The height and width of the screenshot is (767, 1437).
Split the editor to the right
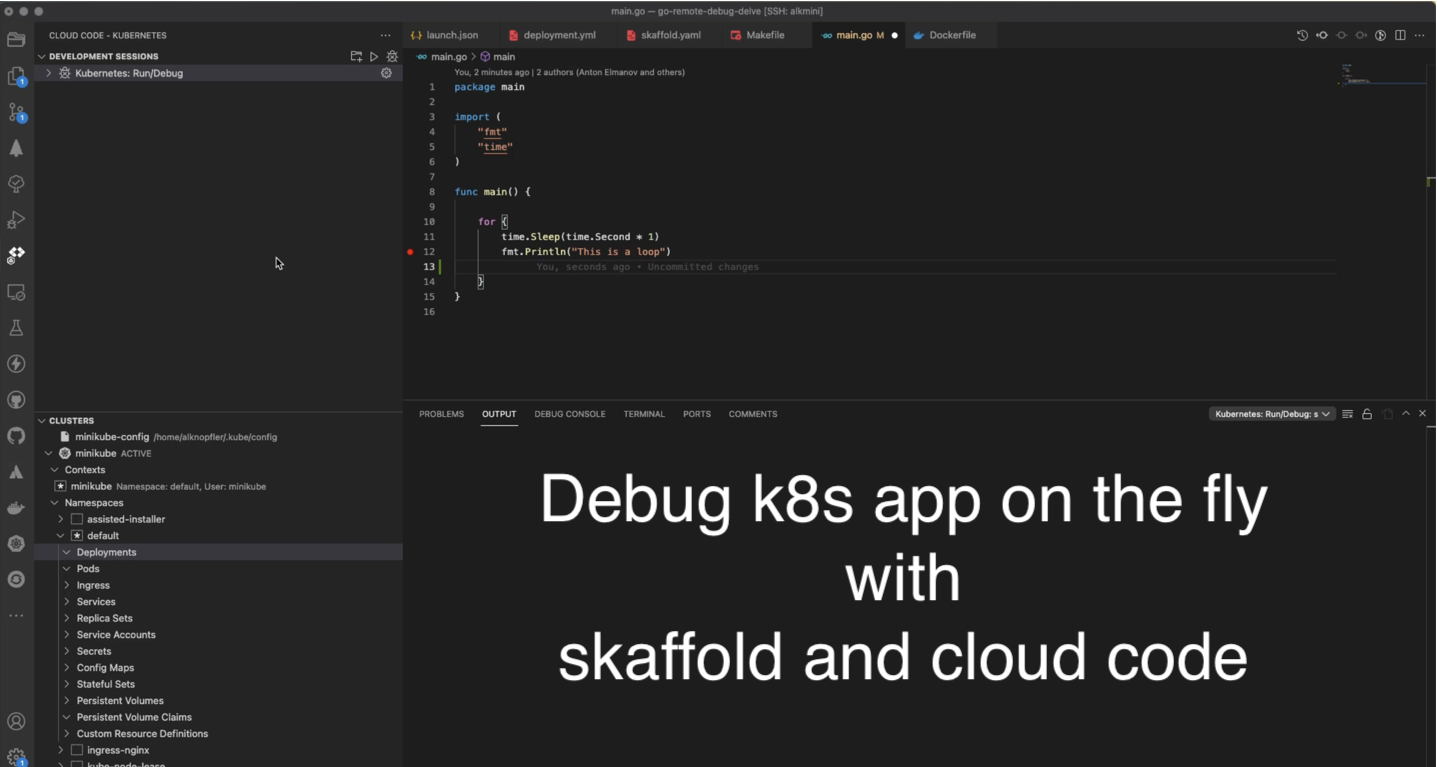(x=1400, y=35)
